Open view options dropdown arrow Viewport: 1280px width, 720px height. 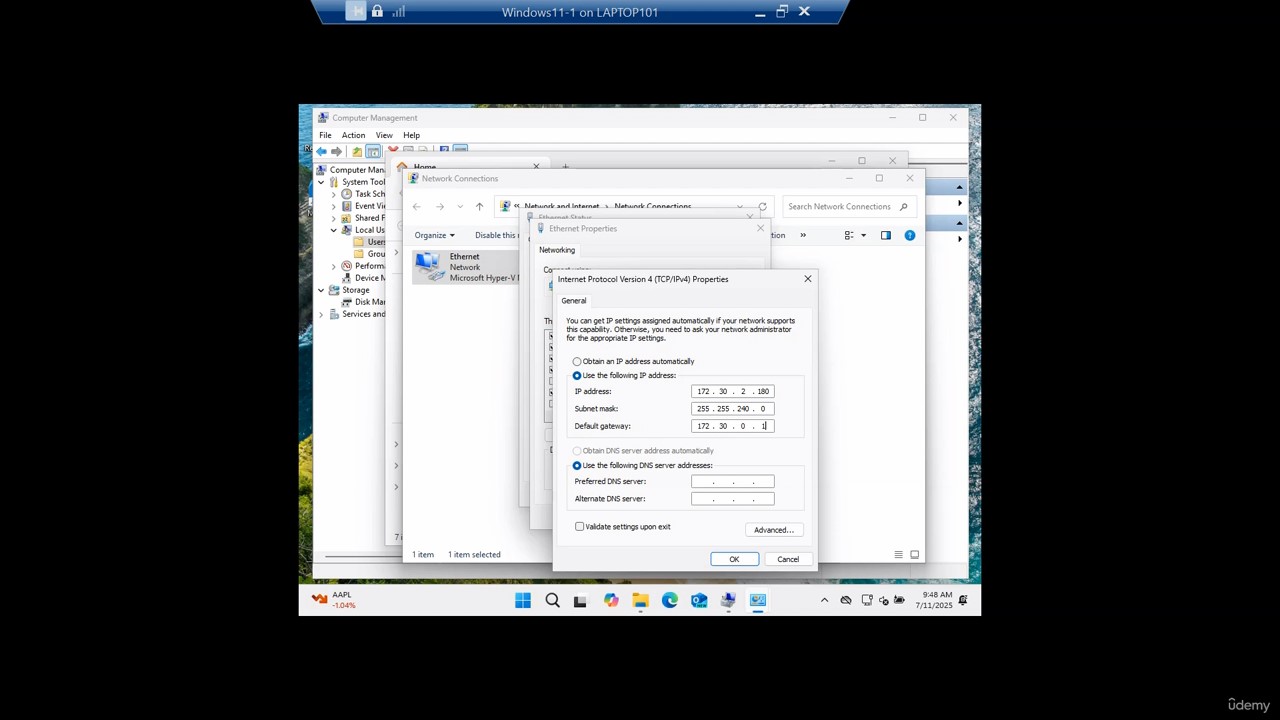[863, 235]
